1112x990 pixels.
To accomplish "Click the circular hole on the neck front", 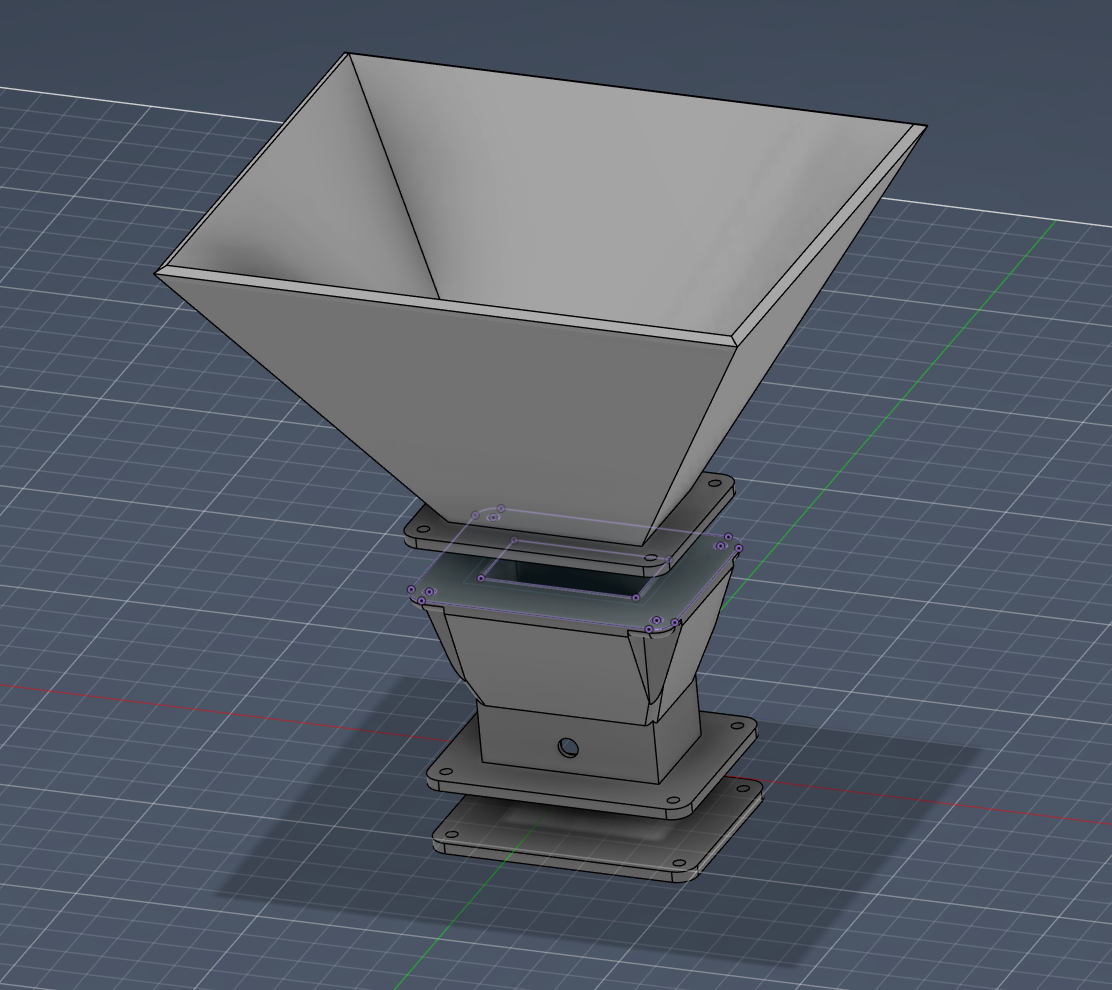I will point(568,745).
